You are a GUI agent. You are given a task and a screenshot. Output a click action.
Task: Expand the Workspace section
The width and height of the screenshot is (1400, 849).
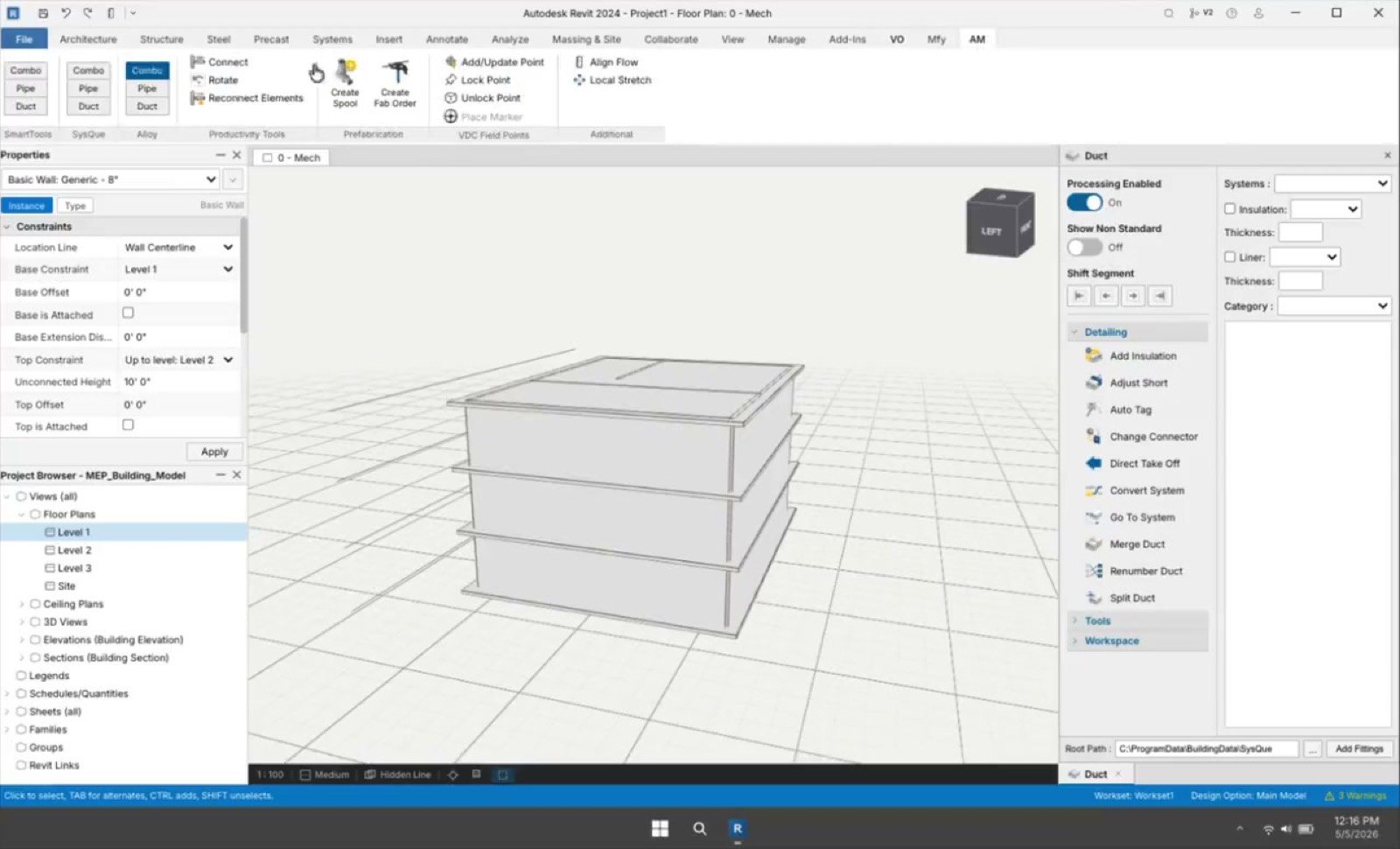point(1137,641)
